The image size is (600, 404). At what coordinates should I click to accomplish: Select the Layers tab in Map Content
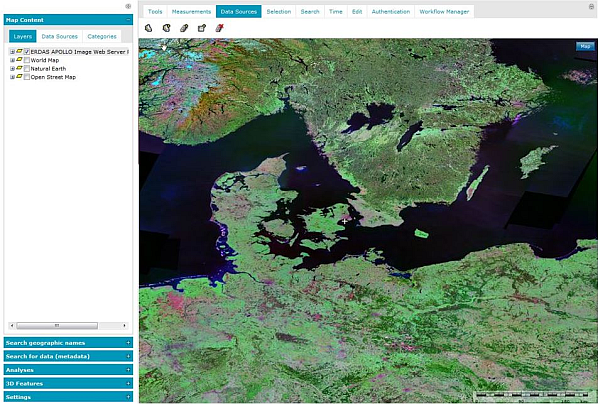[x=23, y=36]
